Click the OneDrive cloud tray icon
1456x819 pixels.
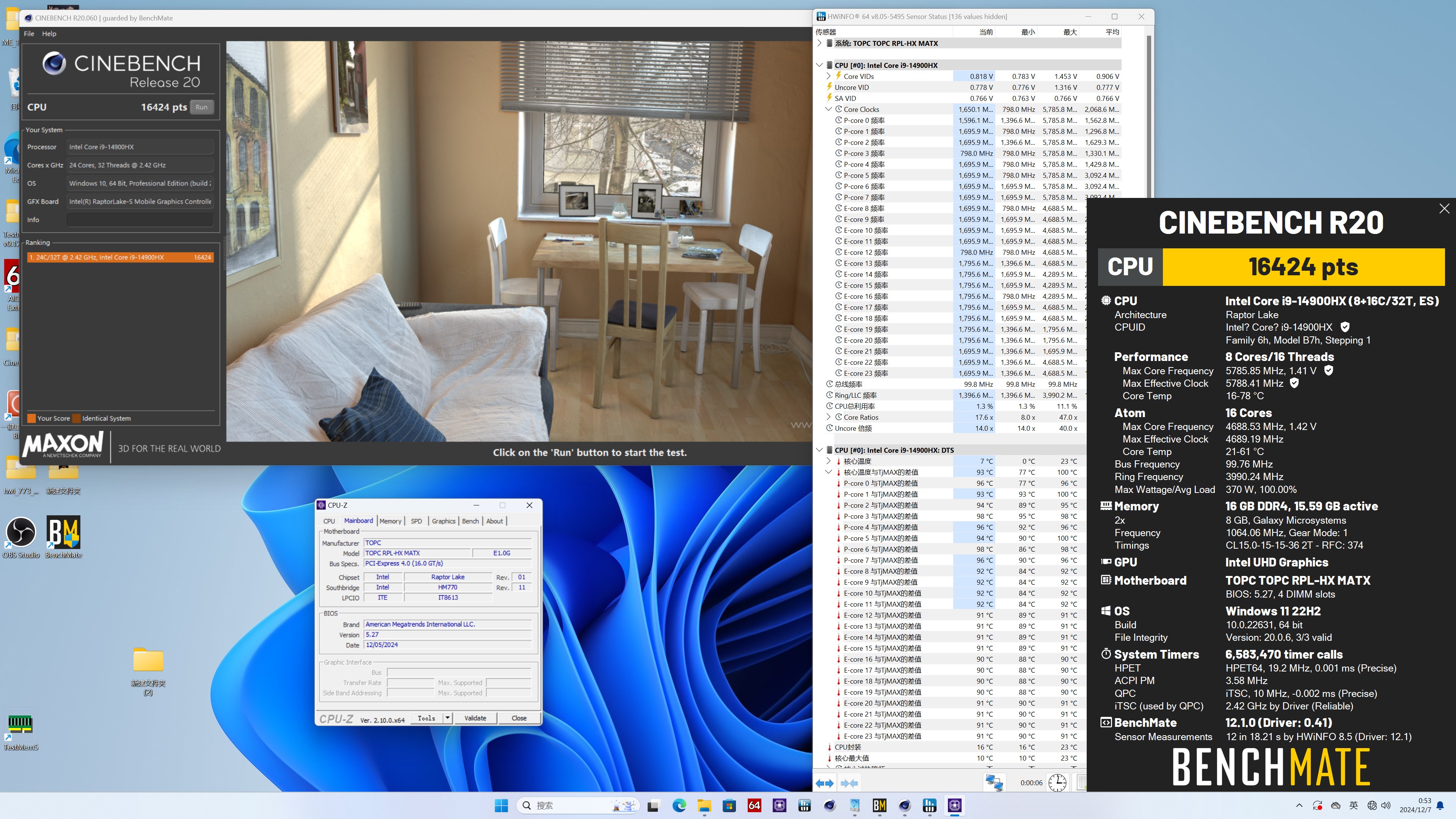[x=1335, y=805]
